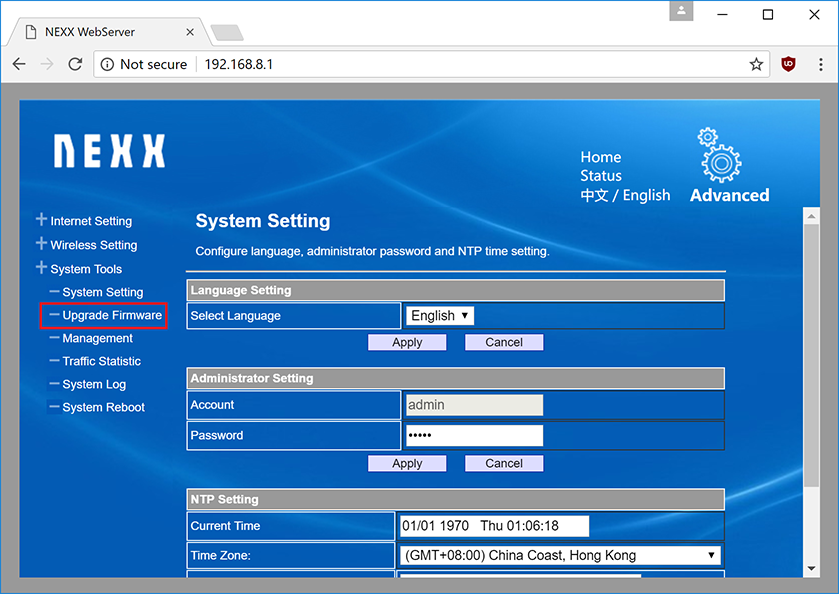Image resolution: width=839 pixels, height=594 pixels.
Task: Maximize the browser window
Action: point(768,14)
